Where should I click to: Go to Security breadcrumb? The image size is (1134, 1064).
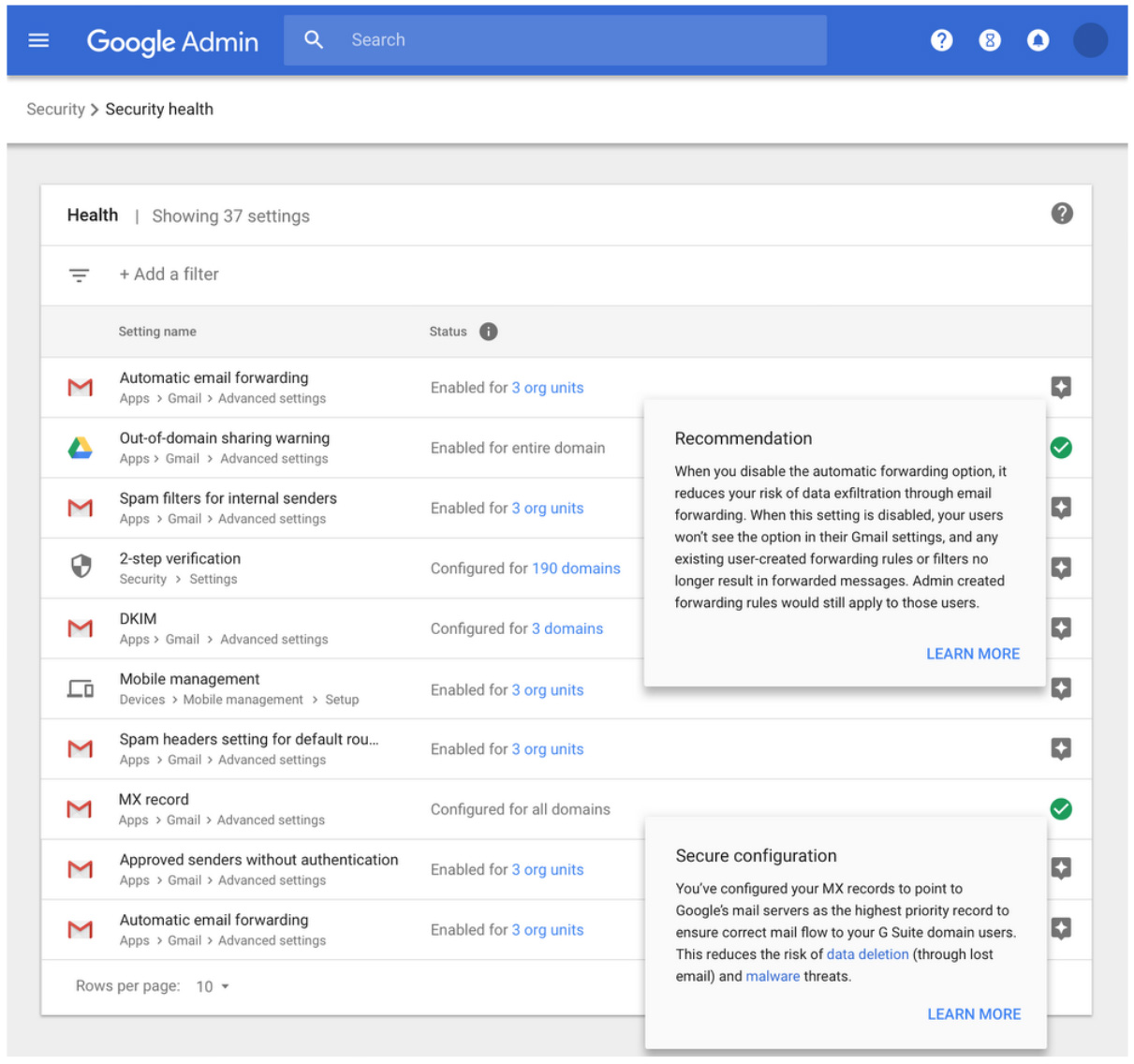click(x=55, y=110)
